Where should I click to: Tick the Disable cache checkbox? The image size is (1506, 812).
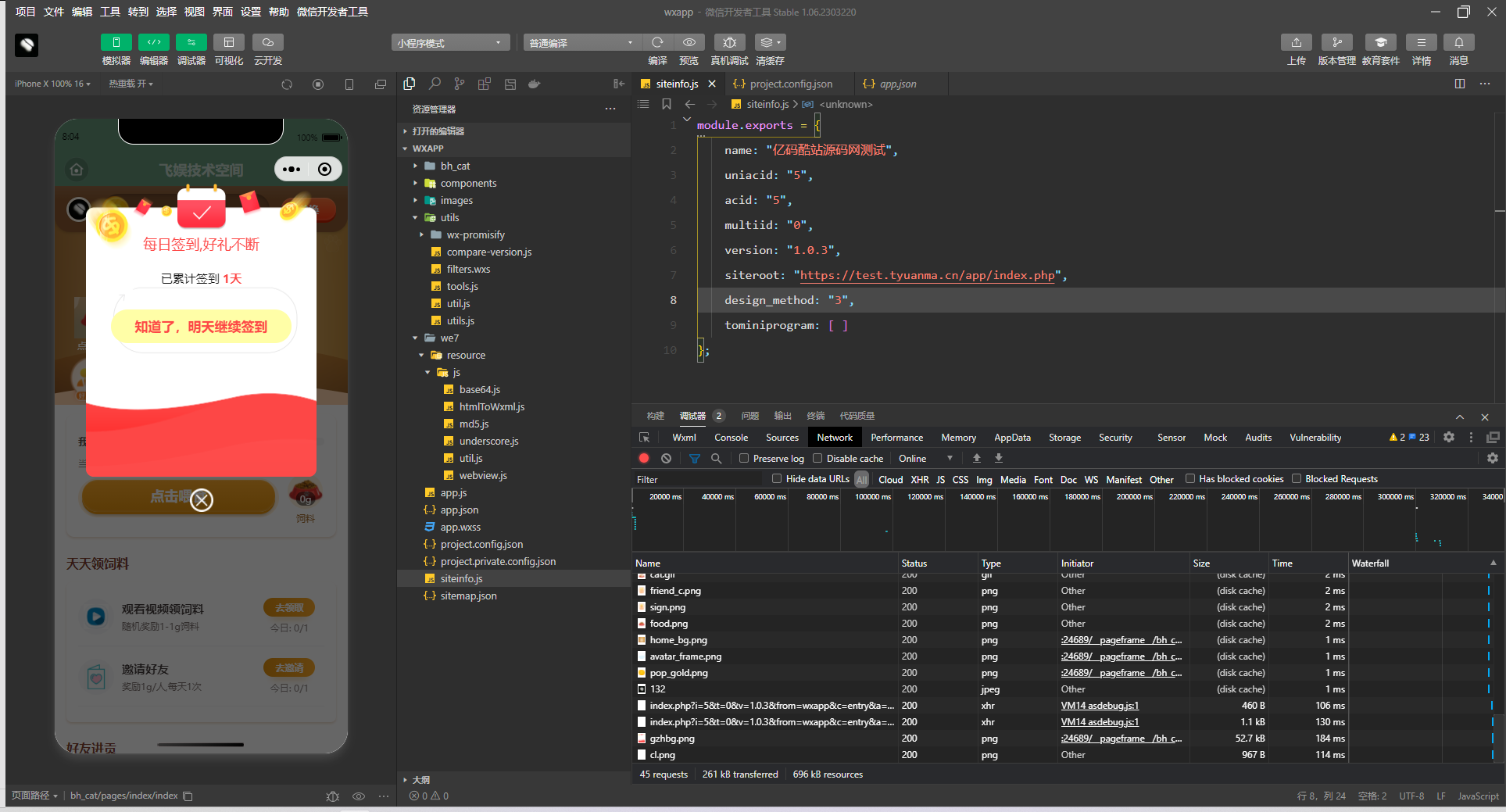tap(817, 458)
